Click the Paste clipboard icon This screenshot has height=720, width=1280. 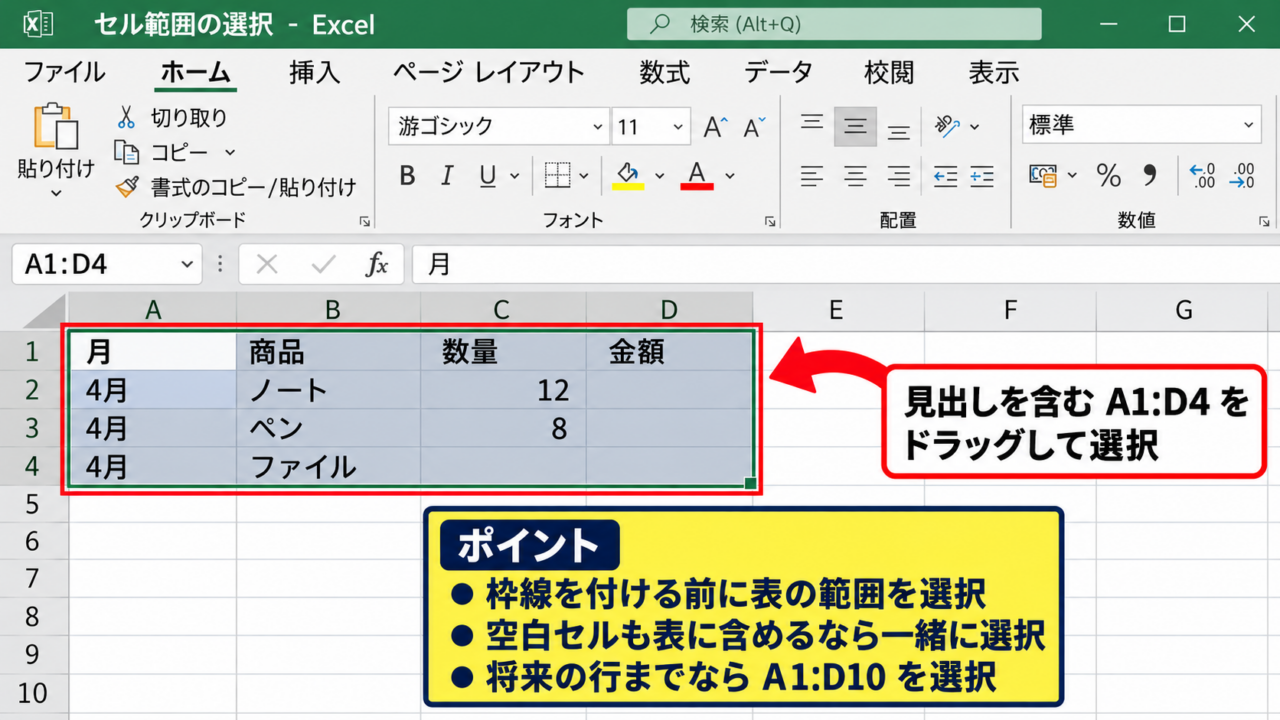pos(56,127)
